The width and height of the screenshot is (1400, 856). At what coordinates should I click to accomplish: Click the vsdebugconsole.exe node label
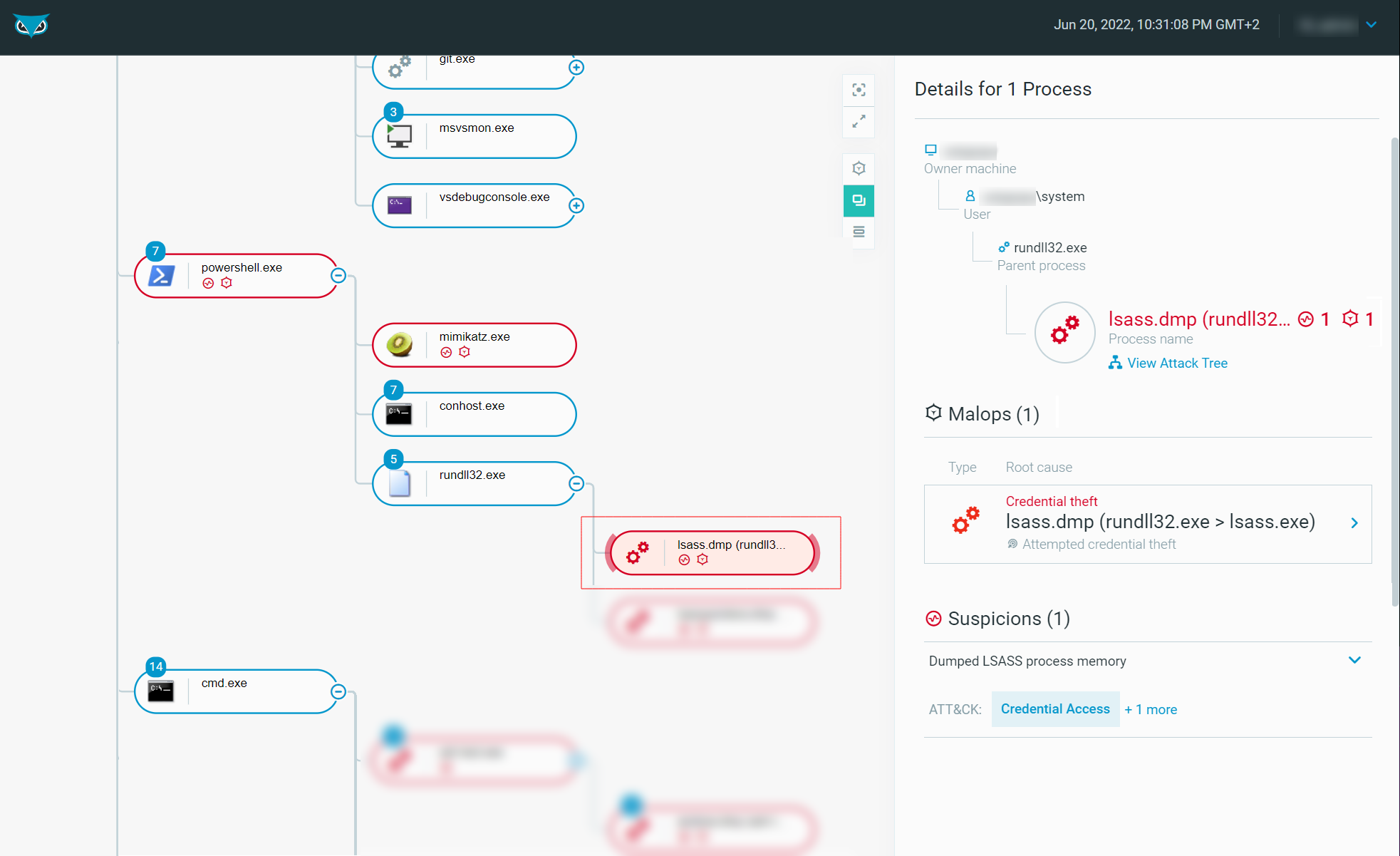point(494,197)
